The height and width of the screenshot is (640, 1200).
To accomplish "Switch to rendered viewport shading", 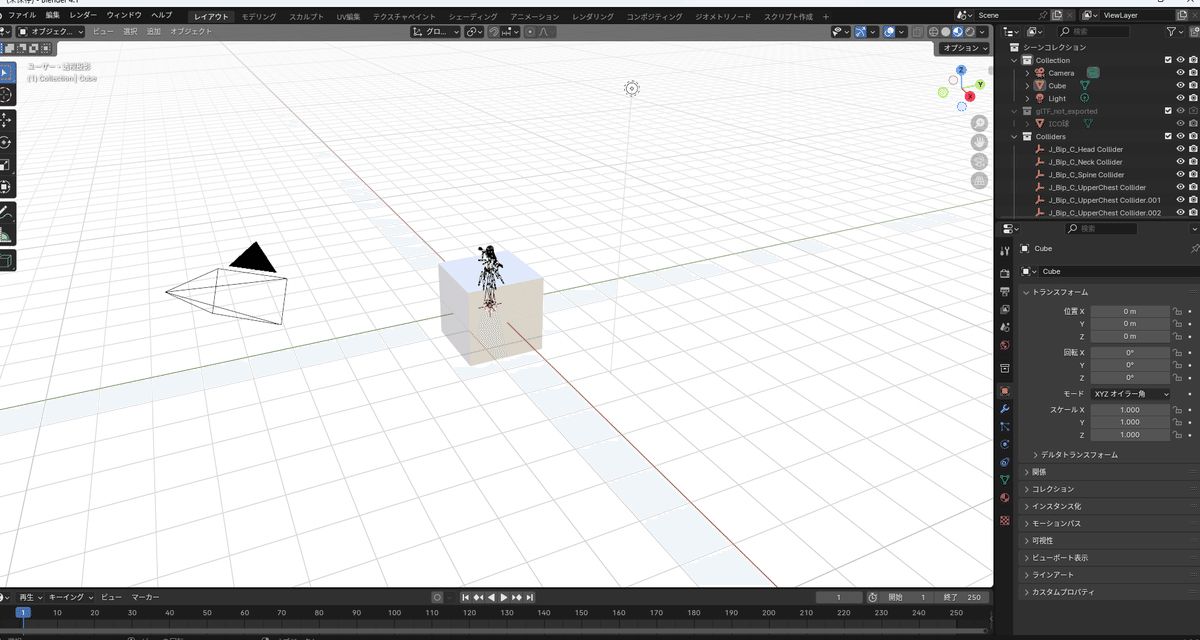I will tap(970, 32).
